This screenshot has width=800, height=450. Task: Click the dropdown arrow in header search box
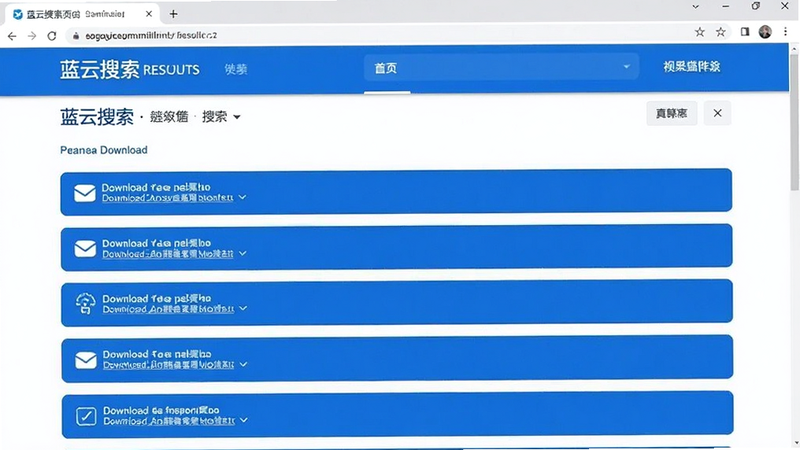pyautogui.click(x=627, y=67)
